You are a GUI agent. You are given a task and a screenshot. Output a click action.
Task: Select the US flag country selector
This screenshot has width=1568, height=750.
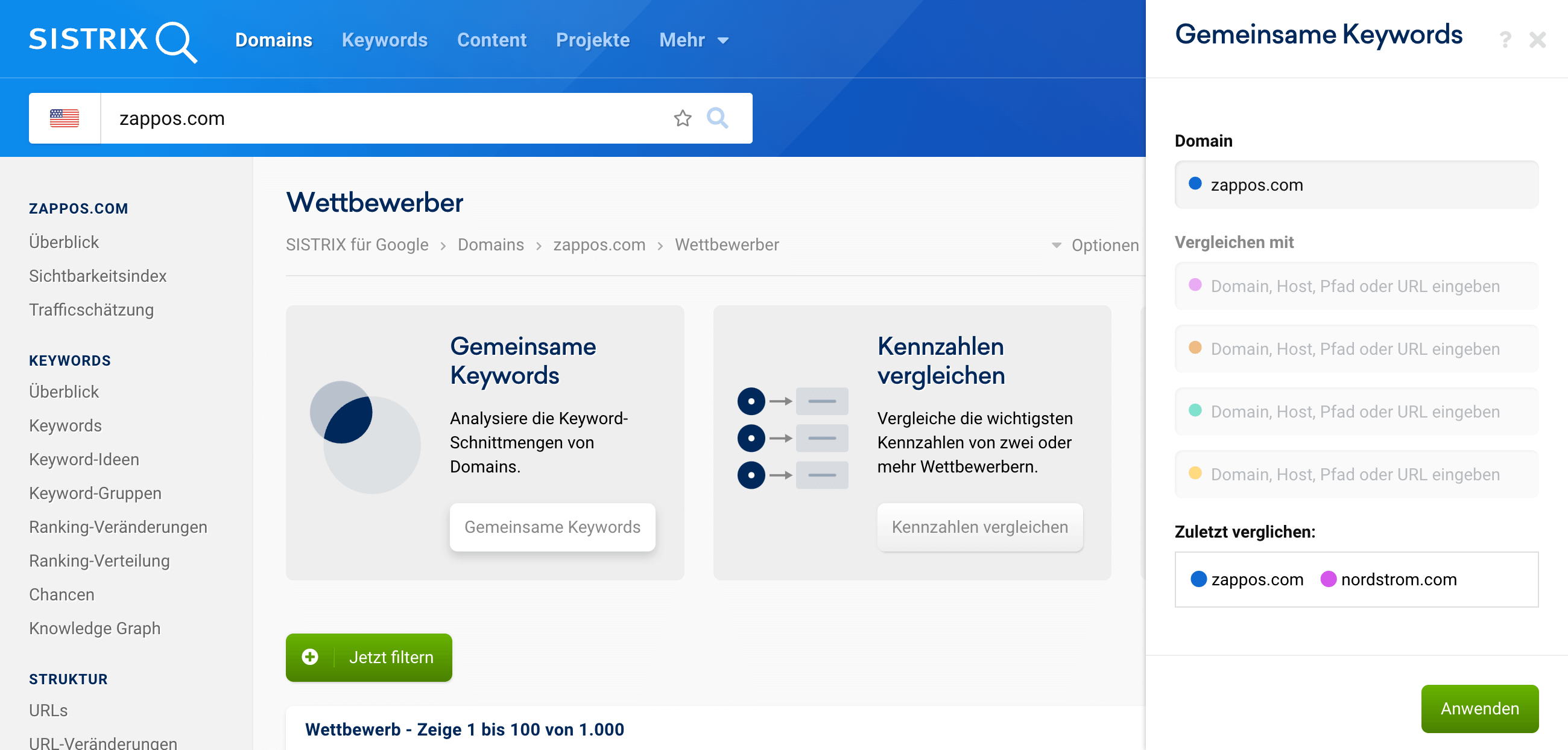coord(65,118)
